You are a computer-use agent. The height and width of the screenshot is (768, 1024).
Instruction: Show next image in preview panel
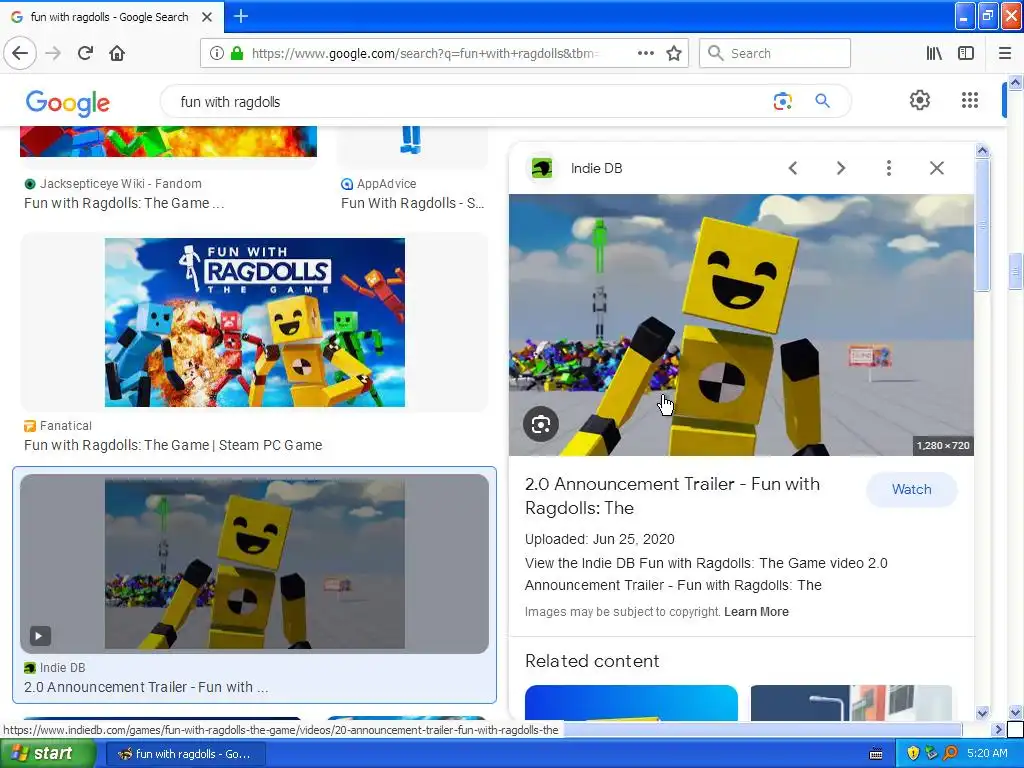click(840, 168)
